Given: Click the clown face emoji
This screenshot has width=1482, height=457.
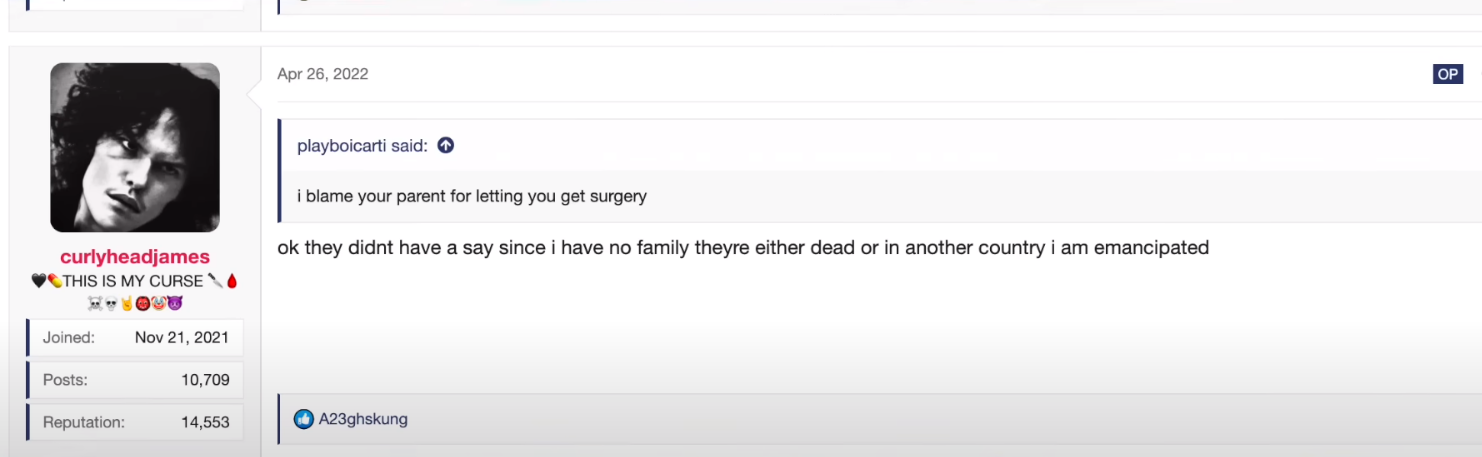Looking at the screenshot, I should point(159,303).
